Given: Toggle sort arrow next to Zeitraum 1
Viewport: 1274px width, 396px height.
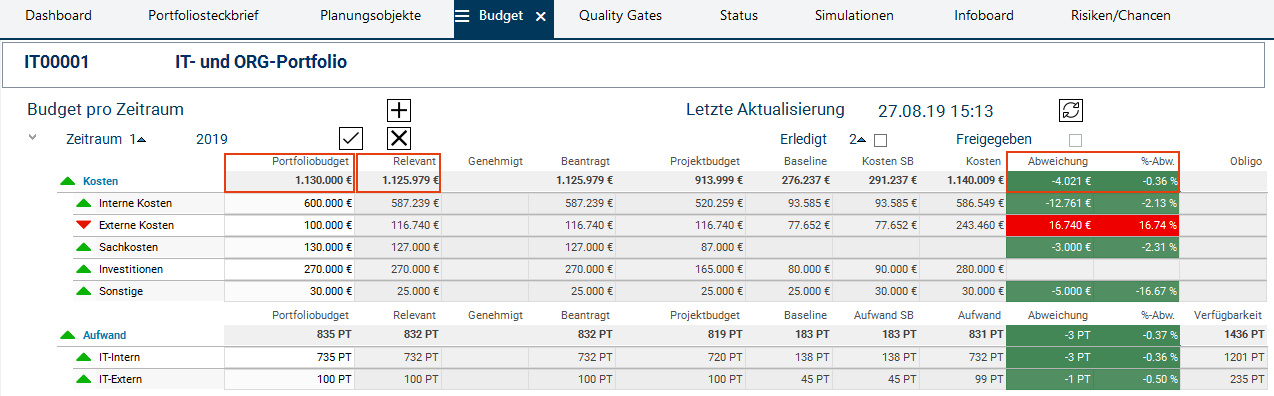Looking at the screenshot, I should [x=141, y=140].
